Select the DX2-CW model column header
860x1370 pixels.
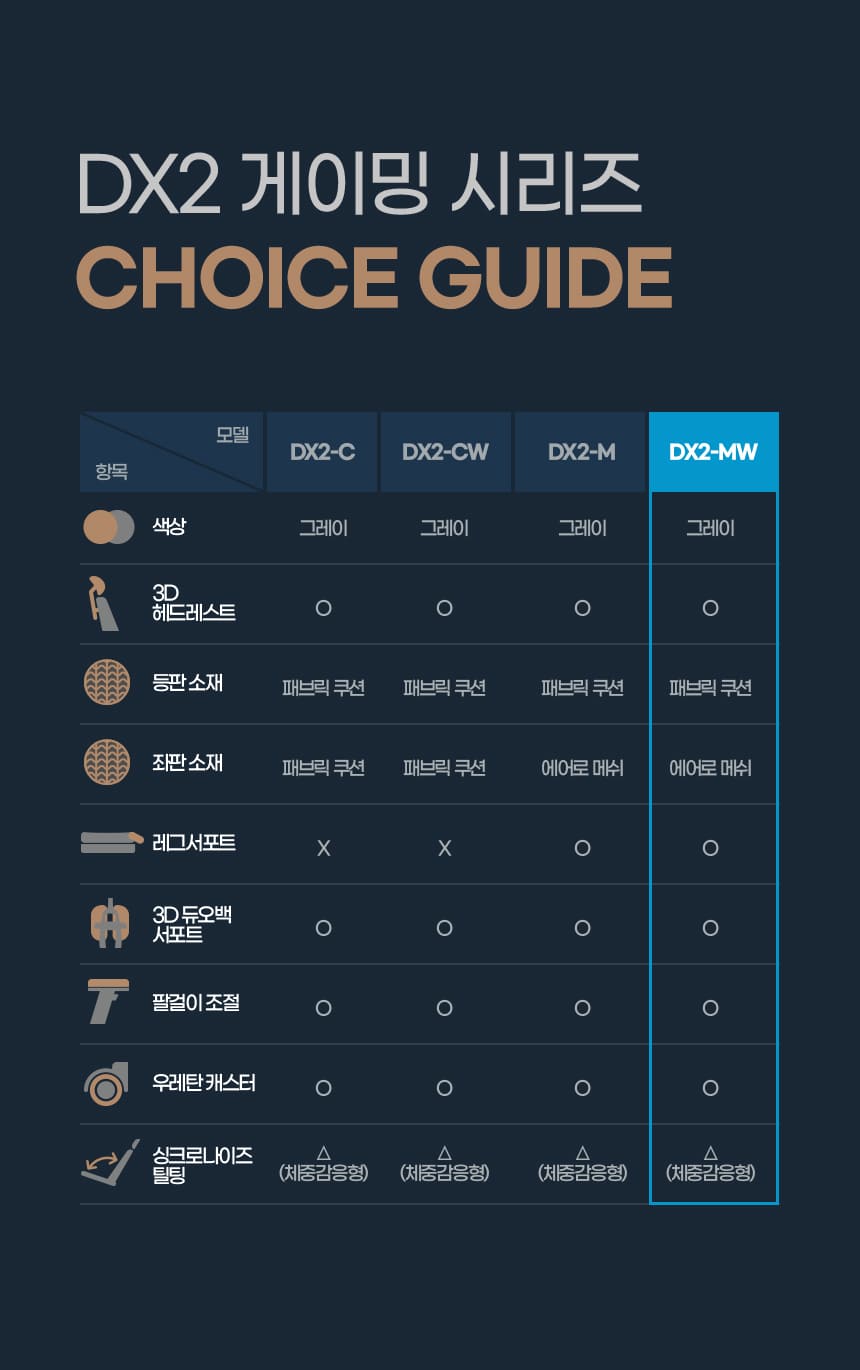tap(445, 452)
